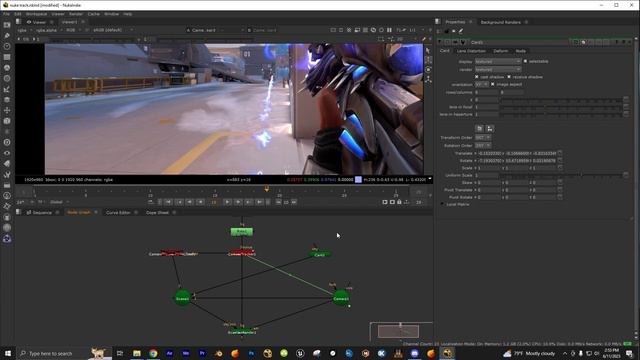
Task: Click the uniform scale slider
Action: click(x=561, y=175)
